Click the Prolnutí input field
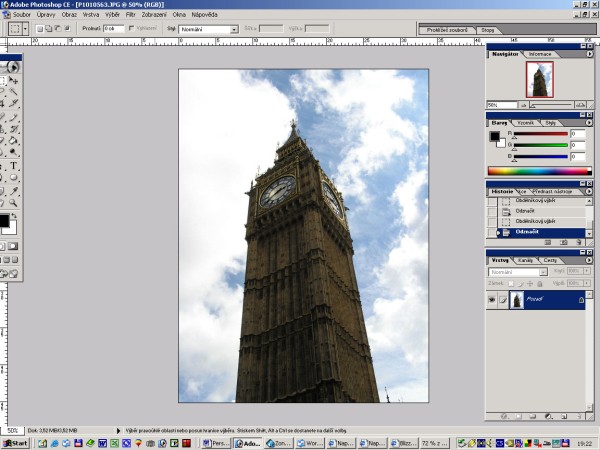This screenshot has height=450, width=600. [112, 29]
